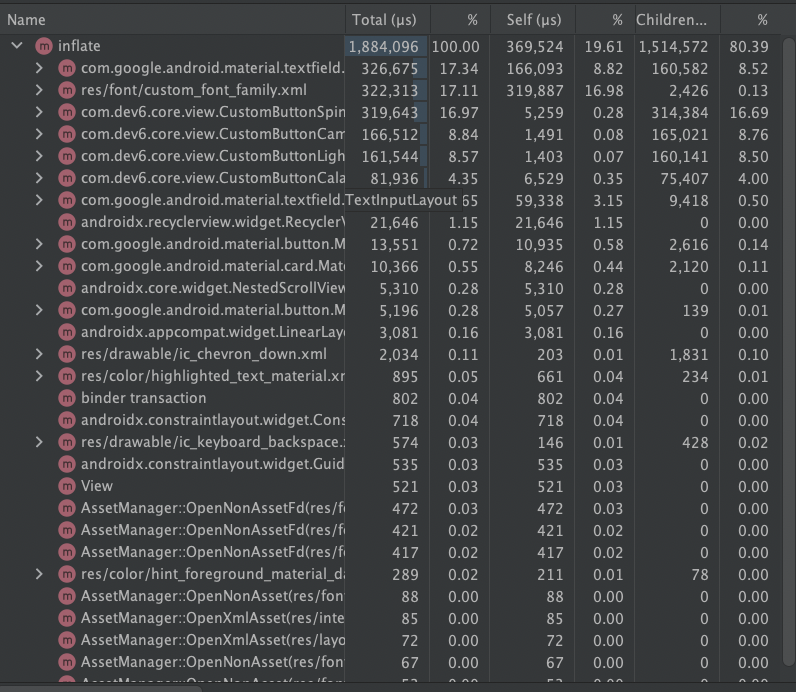
Task: Select the 'View' row
Action: click(x=398, y=486)
